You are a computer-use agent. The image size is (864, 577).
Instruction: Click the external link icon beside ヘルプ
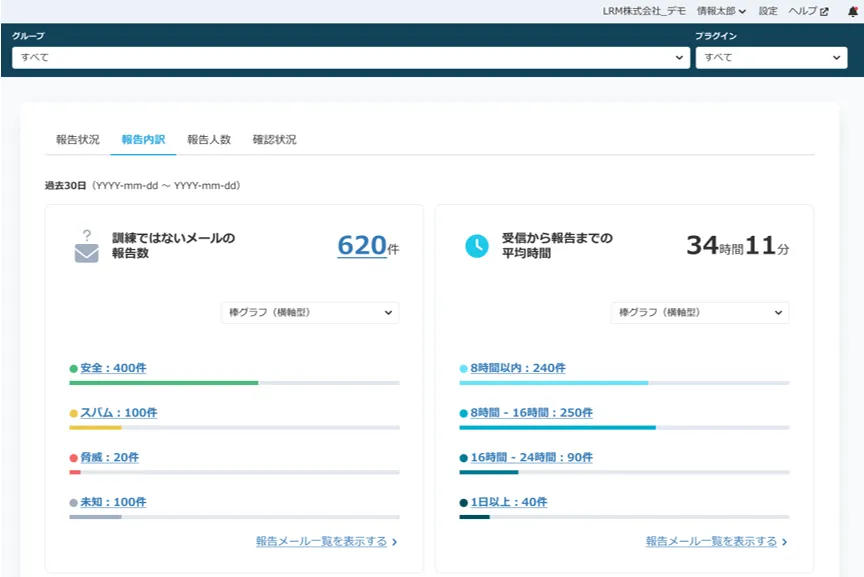[824, 12]
